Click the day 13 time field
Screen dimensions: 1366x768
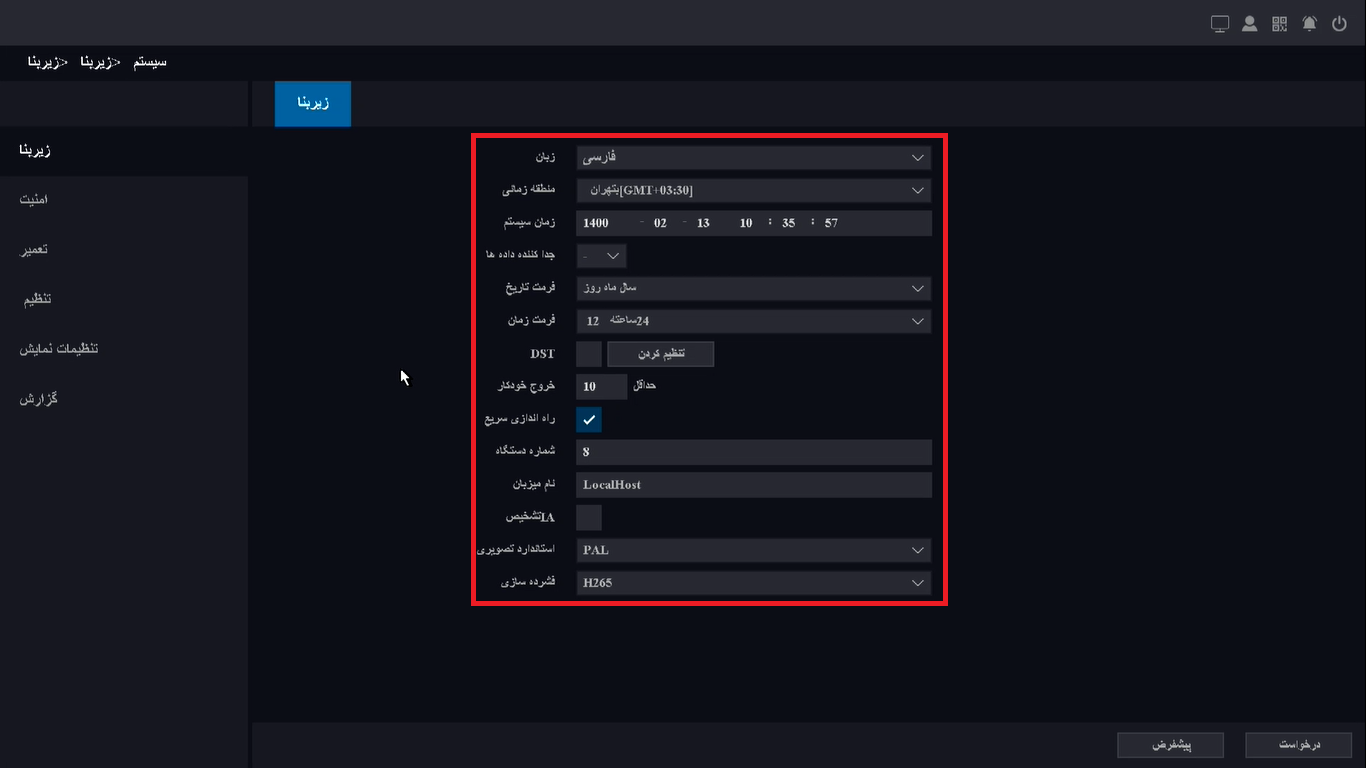(703, 223)
